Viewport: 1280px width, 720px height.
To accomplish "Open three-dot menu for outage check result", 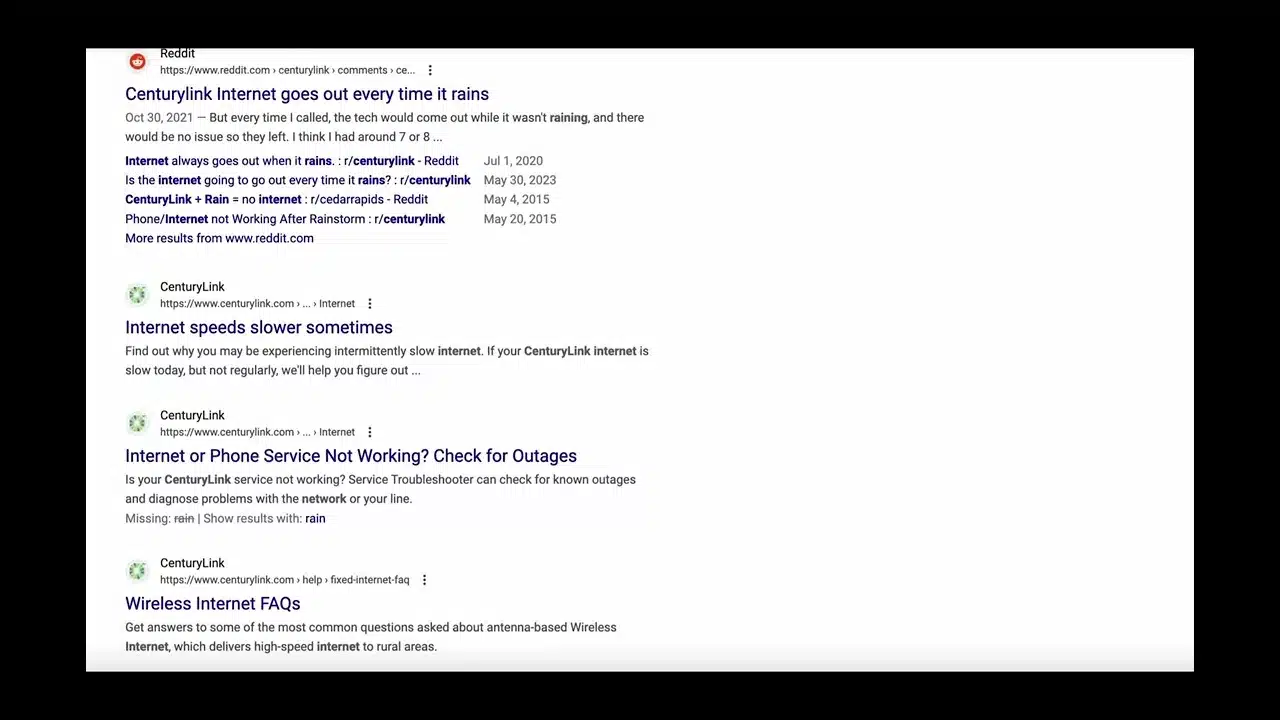I will [370, 432].
